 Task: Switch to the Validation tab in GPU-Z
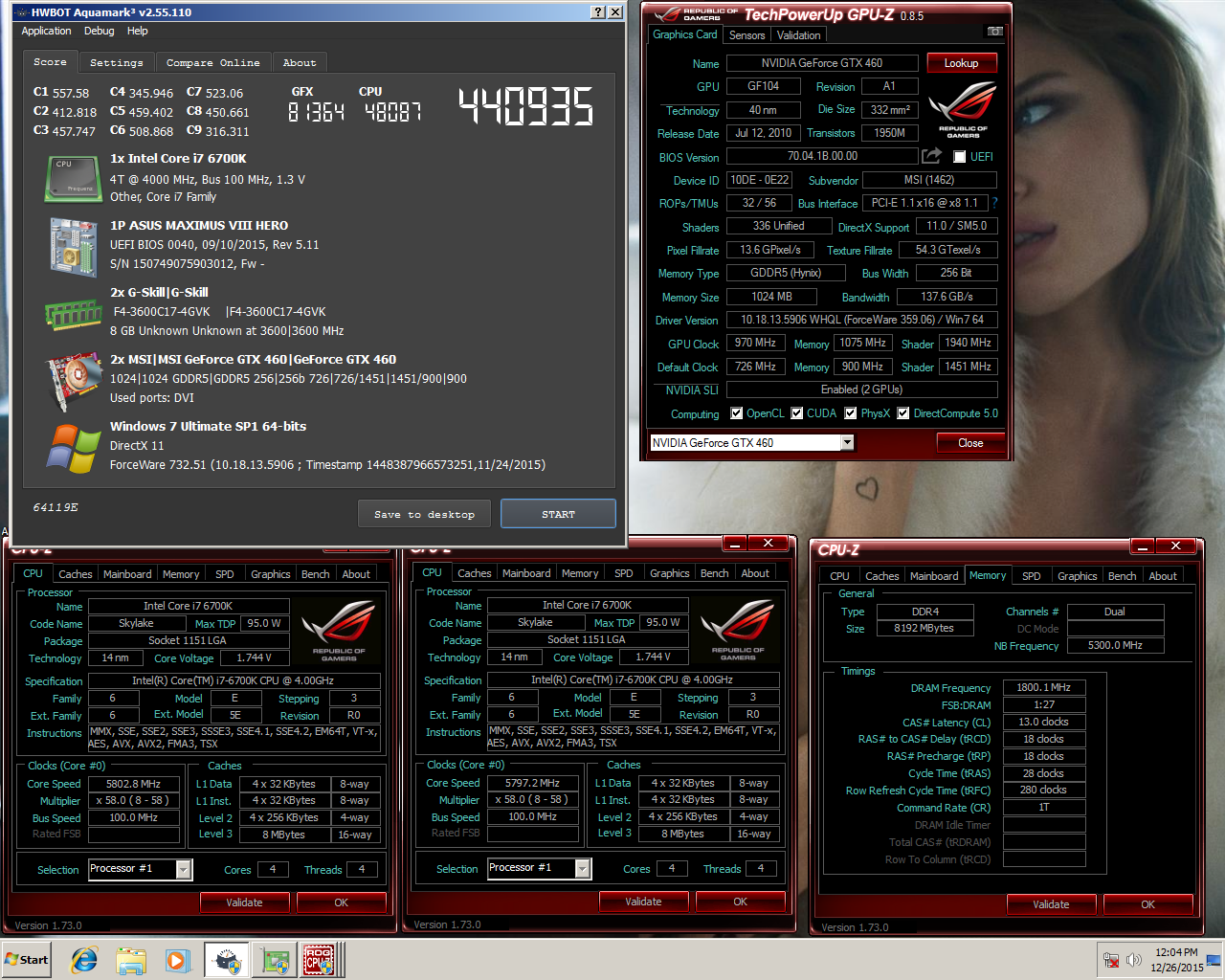pos(798,35)
